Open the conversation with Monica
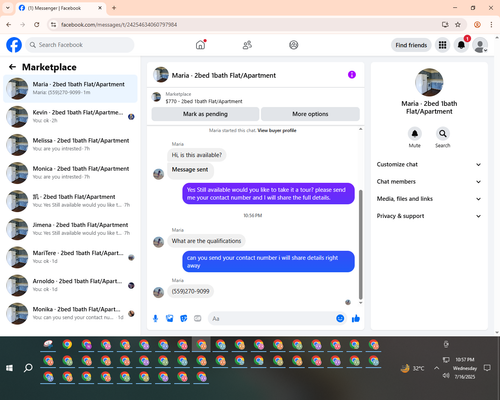500x400 pixels. tap(70, 173)
